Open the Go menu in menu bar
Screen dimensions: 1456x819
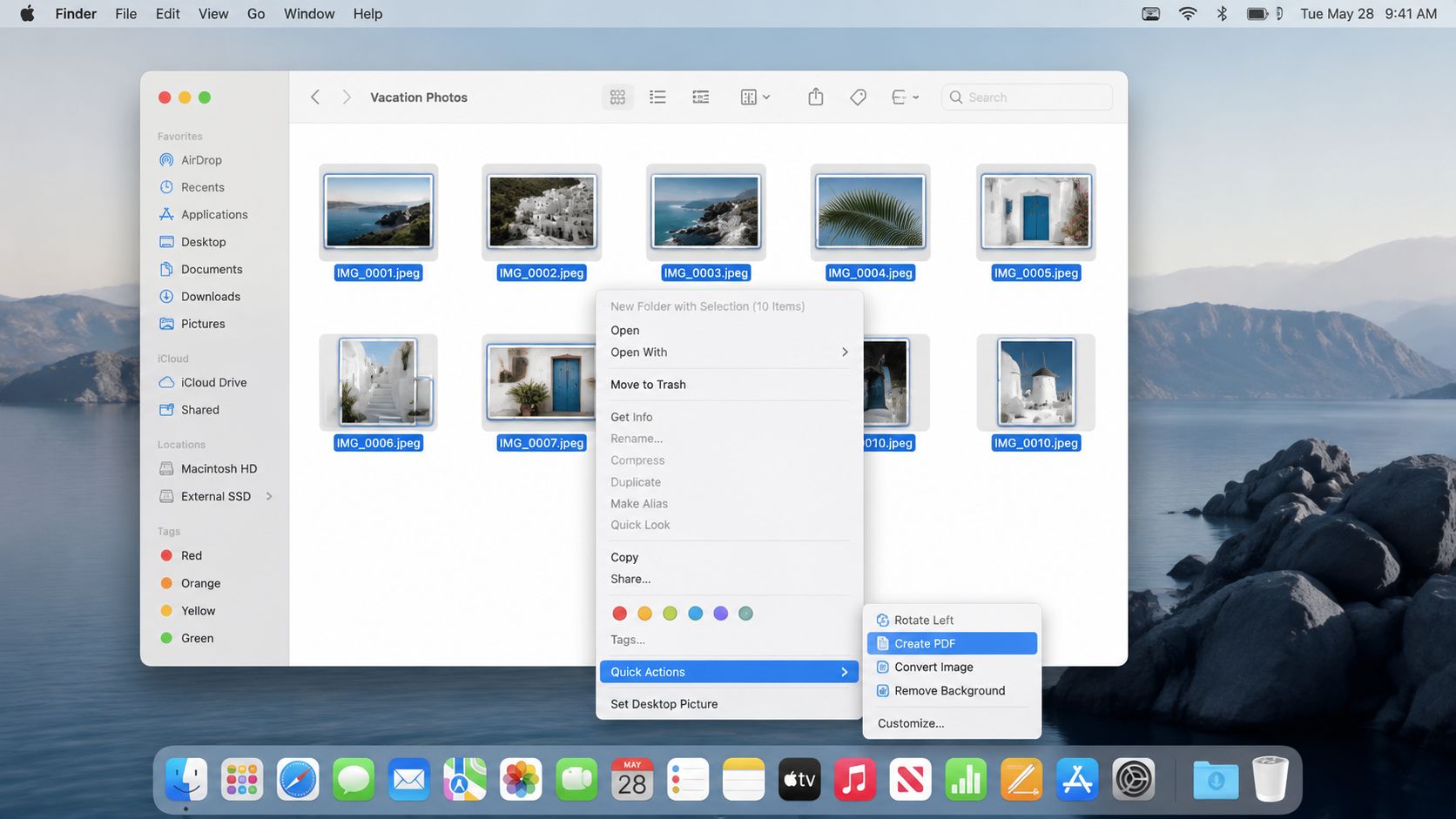(256, 14)
